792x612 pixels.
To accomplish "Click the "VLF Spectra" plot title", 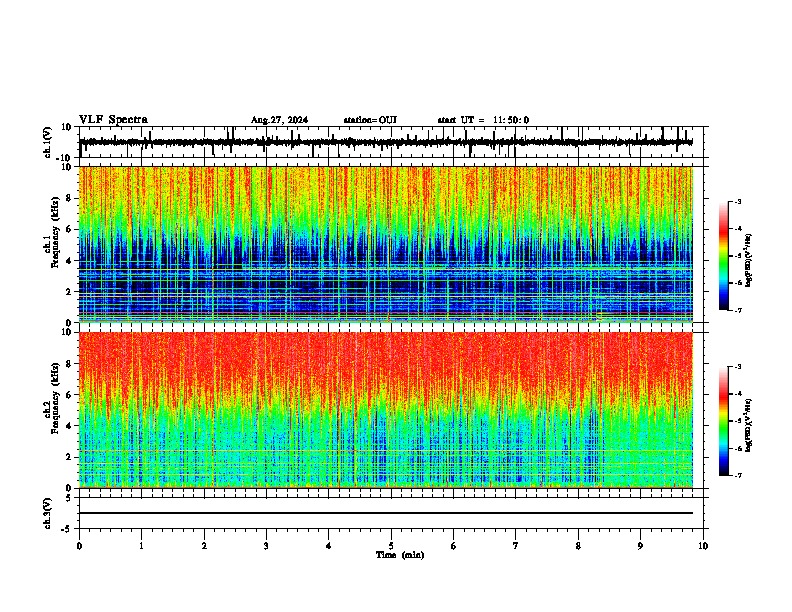I will click(x=113, y=120).
